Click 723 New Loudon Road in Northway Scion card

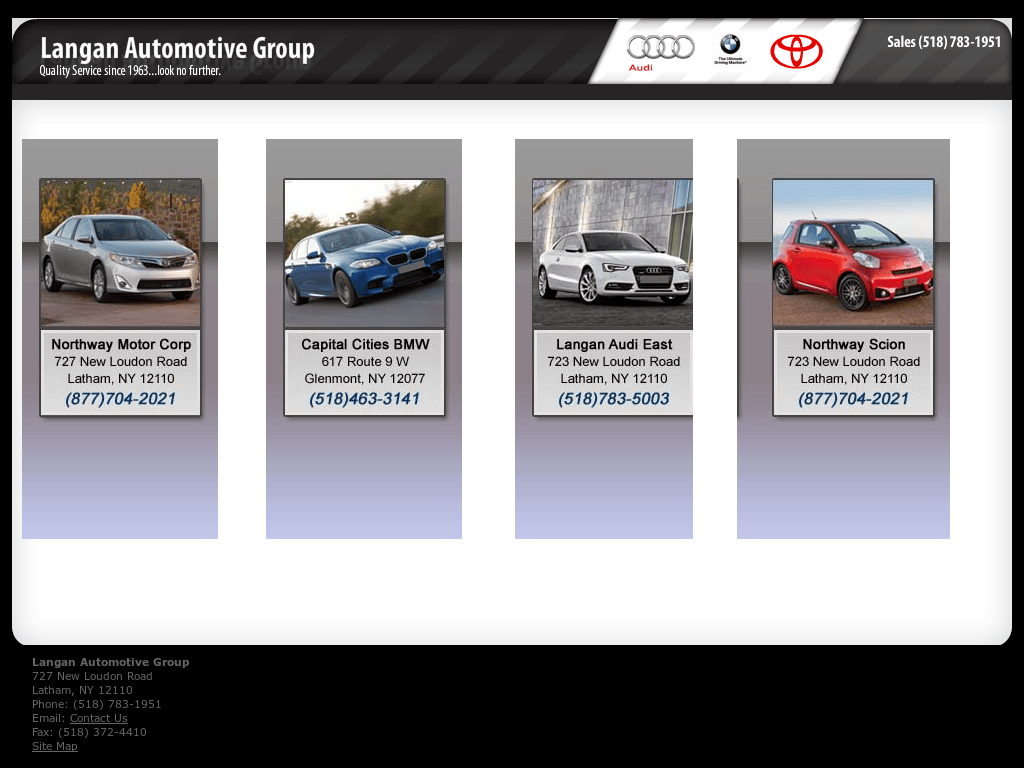coord(854,361)
